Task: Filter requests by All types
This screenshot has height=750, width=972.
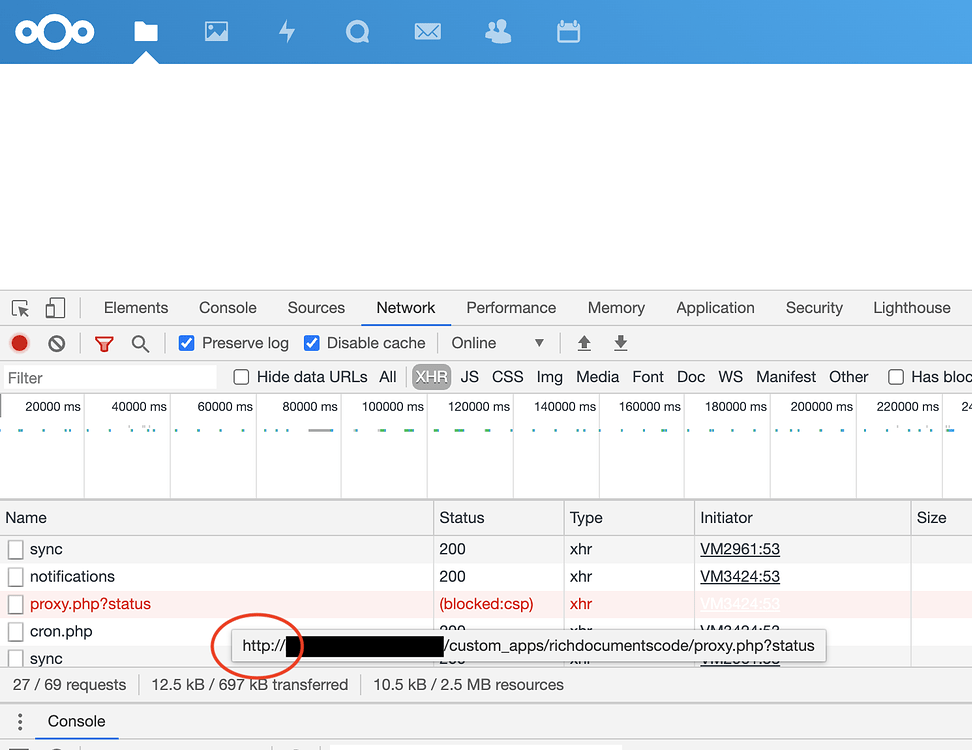Action: click(x=387, y=377)
